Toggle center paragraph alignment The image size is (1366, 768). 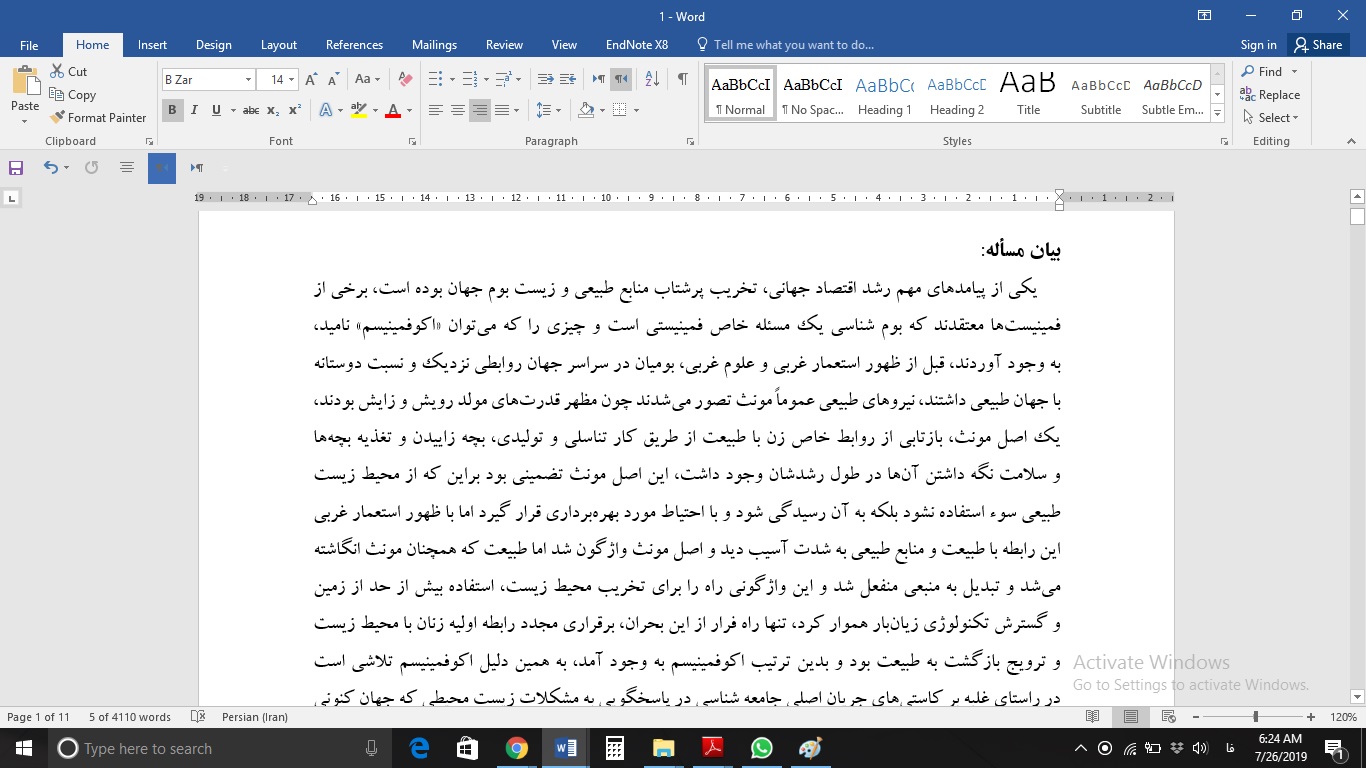[x=458, y=110]
